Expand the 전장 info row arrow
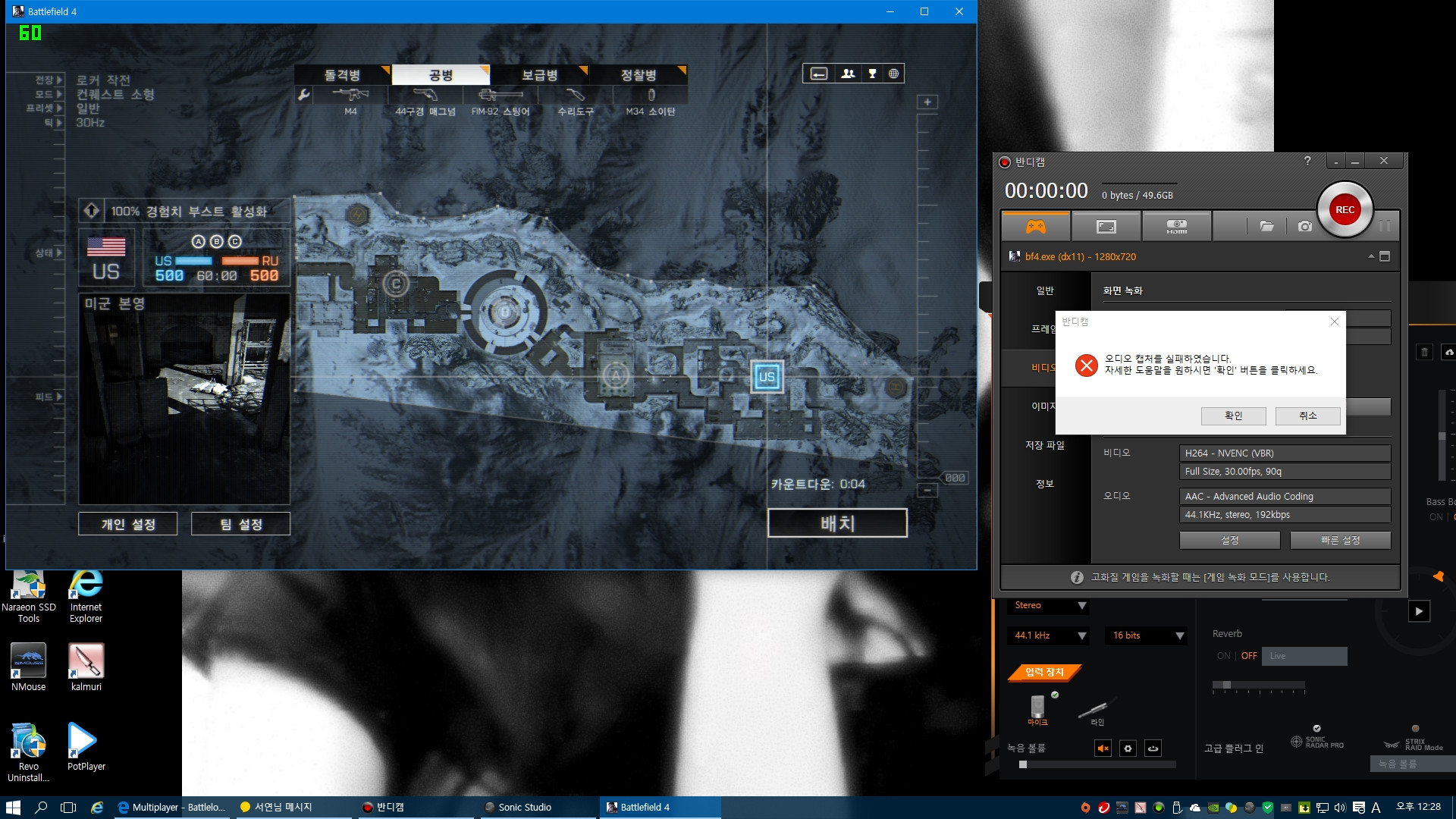 click(x=59, y=80)
